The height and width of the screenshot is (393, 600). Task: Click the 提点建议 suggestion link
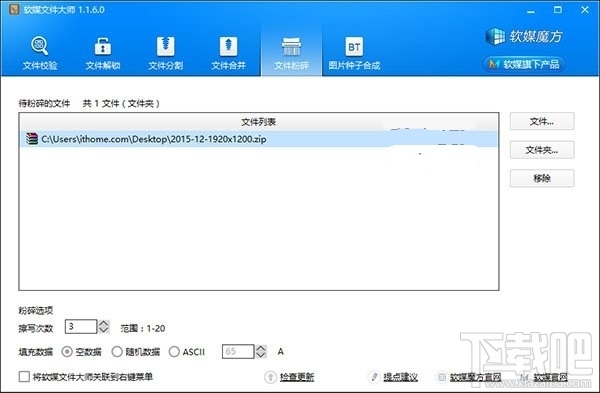[400, 377]
